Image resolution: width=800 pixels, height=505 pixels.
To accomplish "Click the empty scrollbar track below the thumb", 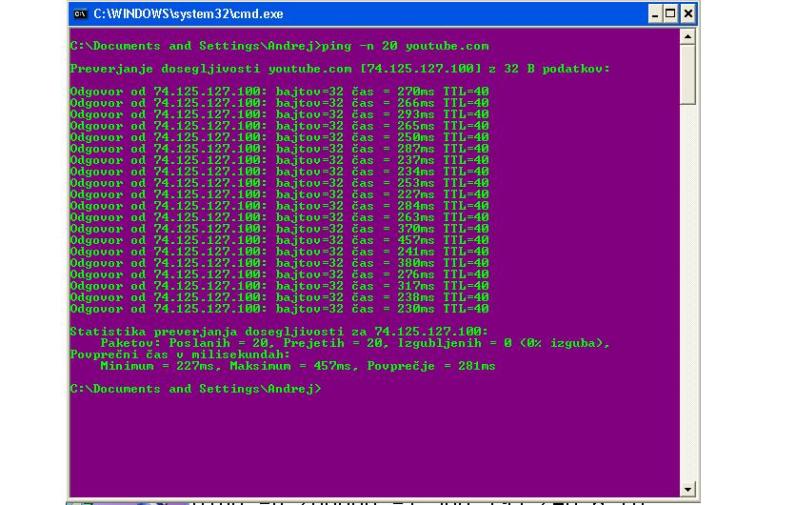I will pyautogui.click(x=687, y=300).
